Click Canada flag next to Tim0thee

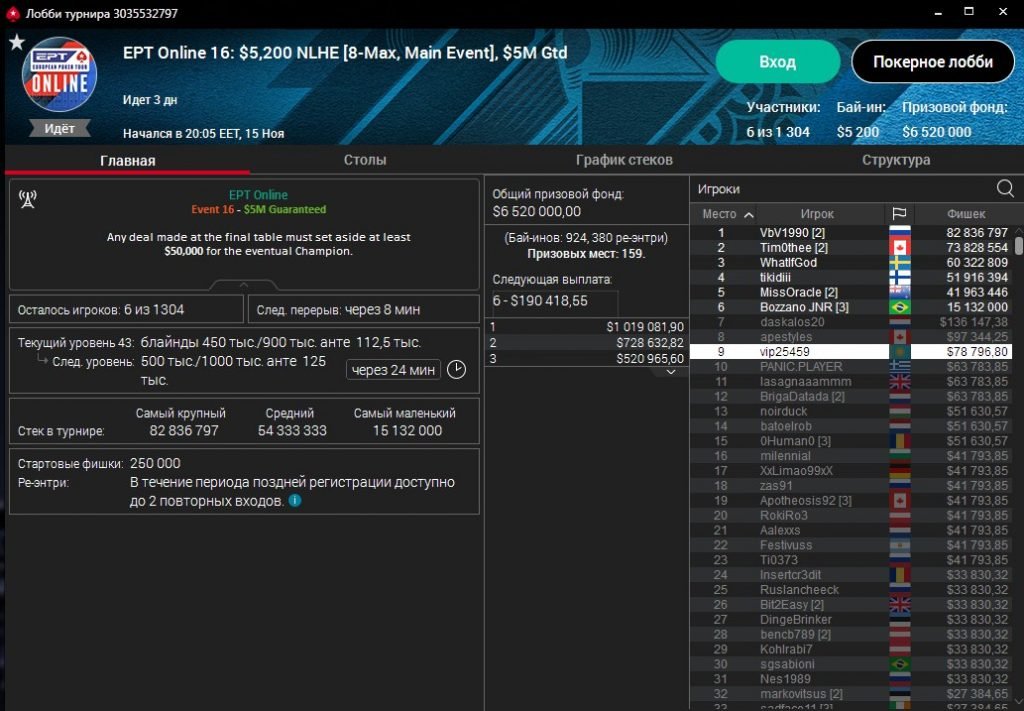tap(900, 248)
